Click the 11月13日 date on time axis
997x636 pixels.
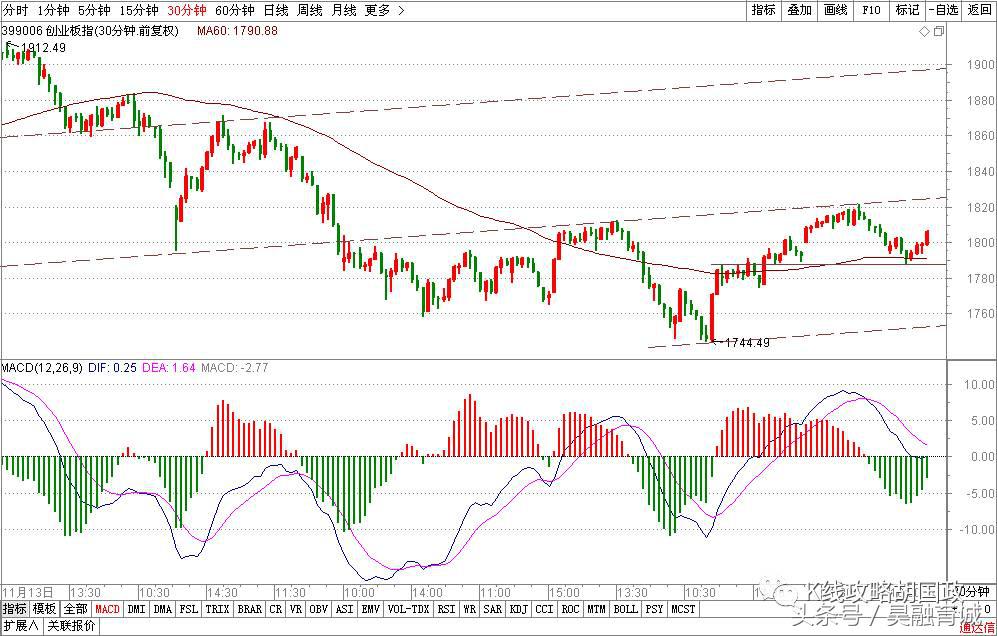tap(28, 593)
